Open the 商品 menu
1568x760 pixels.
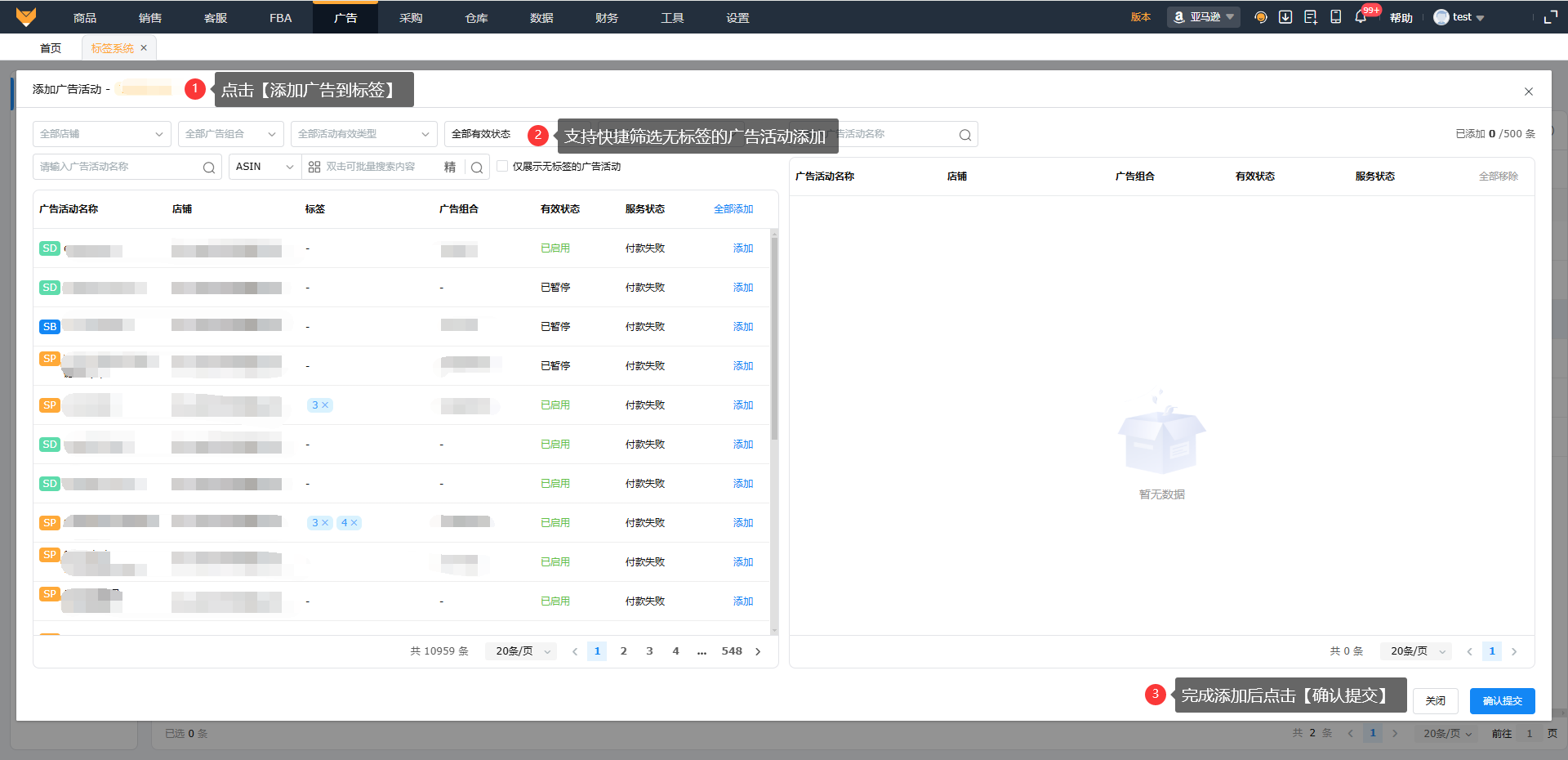85,17
